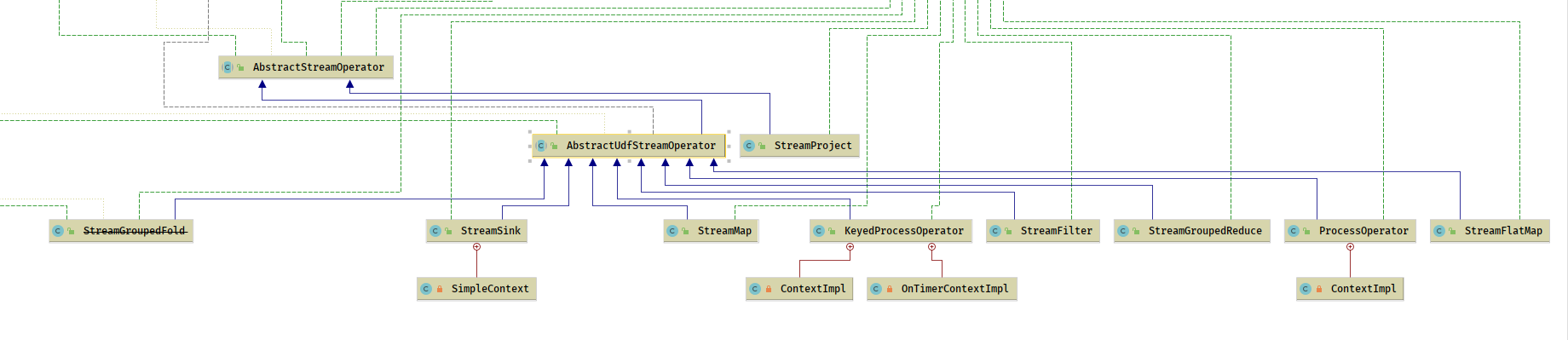Click the green public-visibility icon on StreamFlatMap
This screenshot has height=340, width=1568.
[x=1452, y=231]
